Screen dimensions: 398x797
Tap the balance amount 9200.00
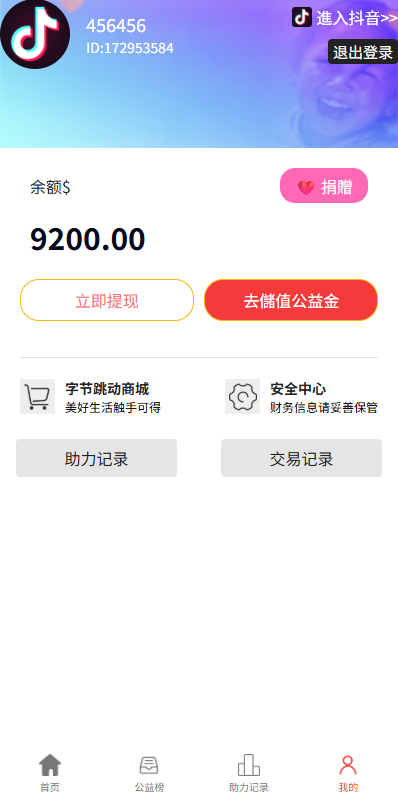pos(87,239)
